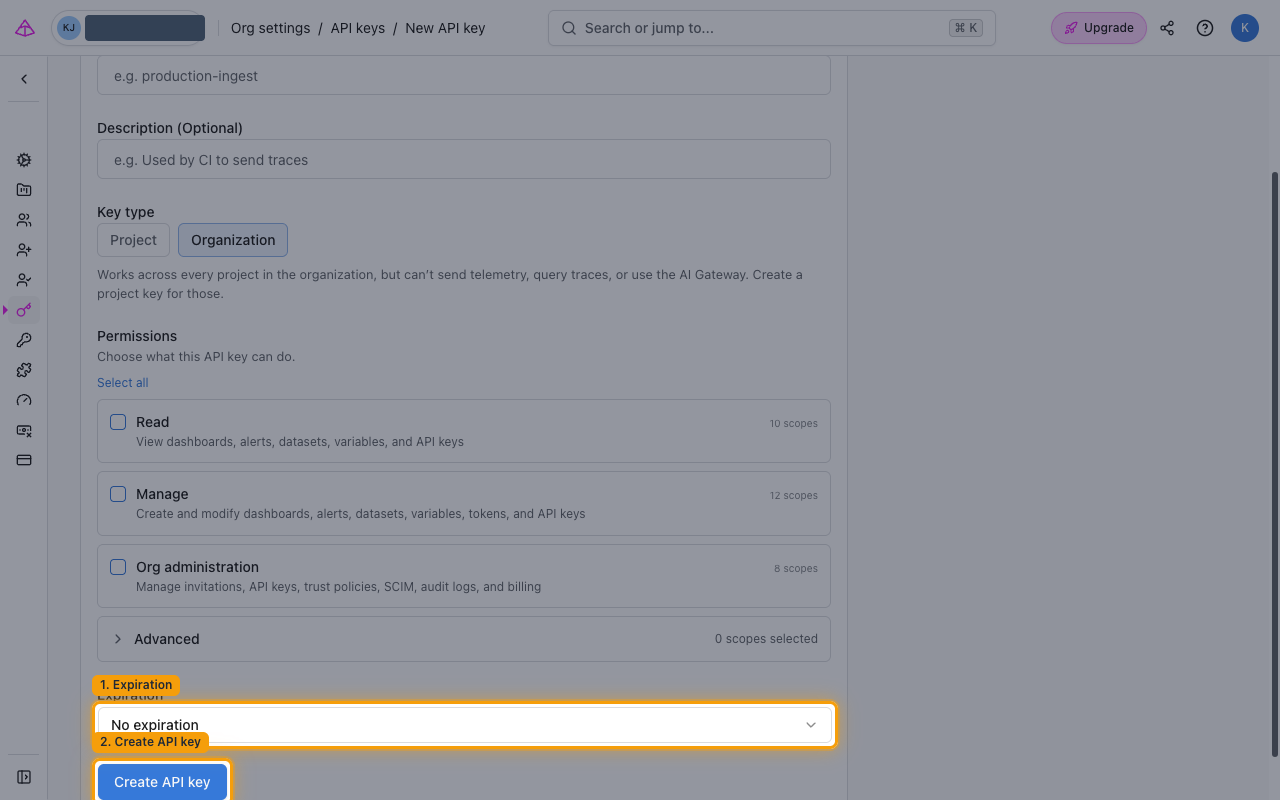Open the card-with-x icon in sidebar
Screen dimensions: 1280x800
(24, 430)
